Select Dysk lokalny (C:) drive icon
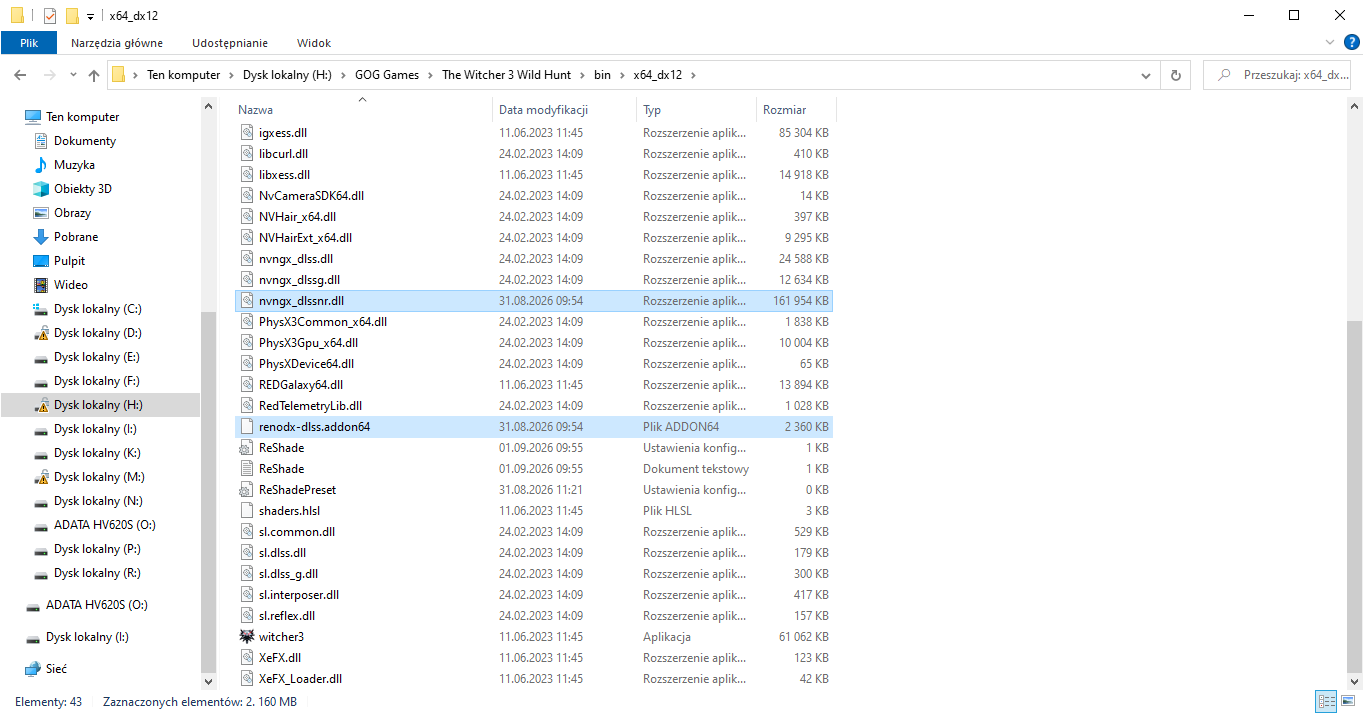Viewport: 1364px width, 714px height. coord(41,309)
